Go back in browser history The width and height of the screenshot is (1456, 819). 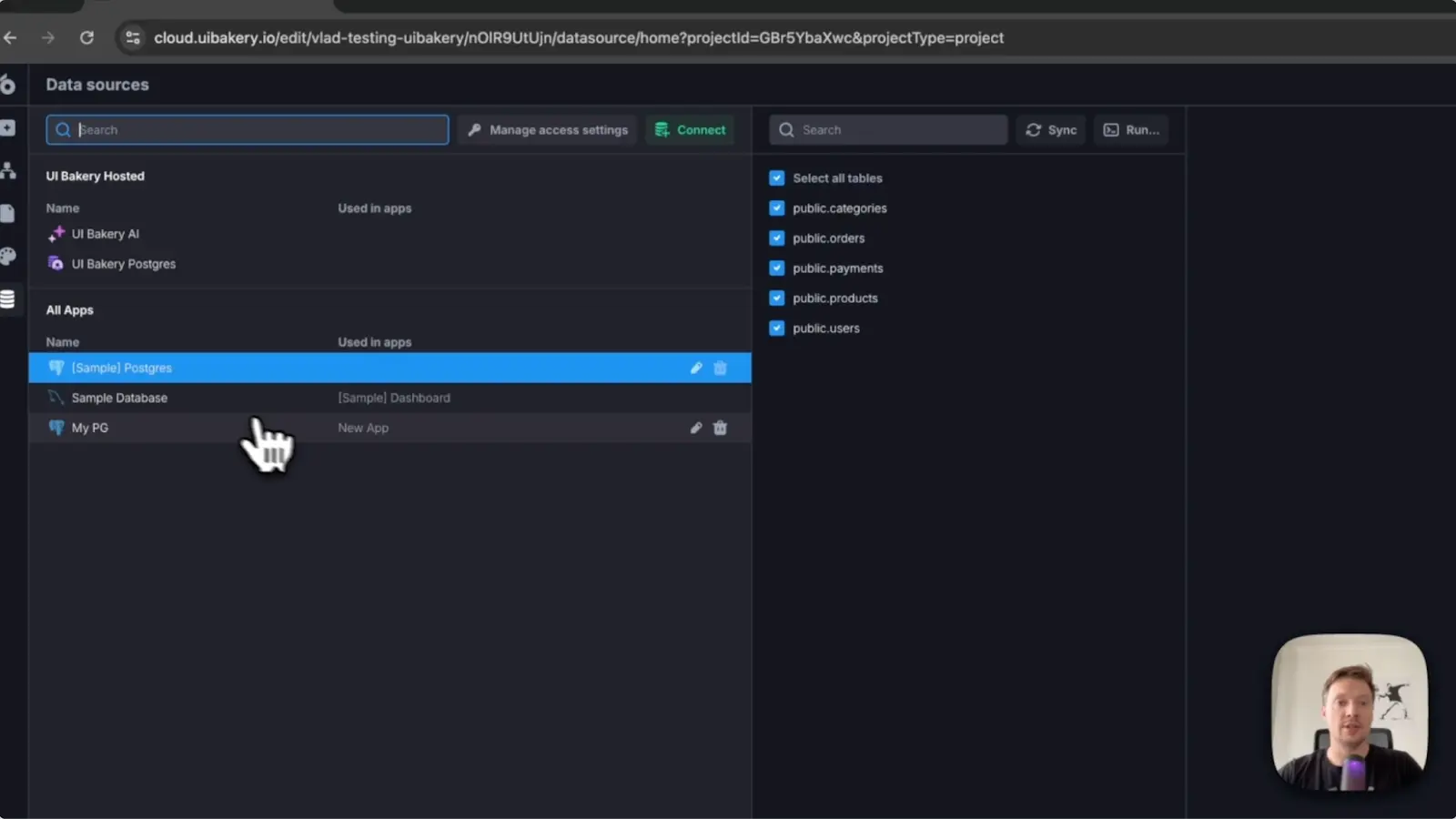click(x=10, y=37)
